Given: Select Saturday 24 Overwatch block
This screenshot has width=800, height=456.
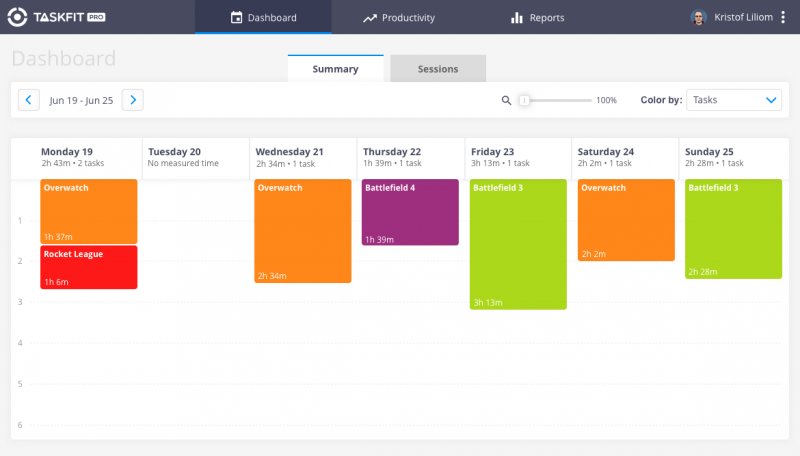Looking at the screenshot, I should [626, 220].
